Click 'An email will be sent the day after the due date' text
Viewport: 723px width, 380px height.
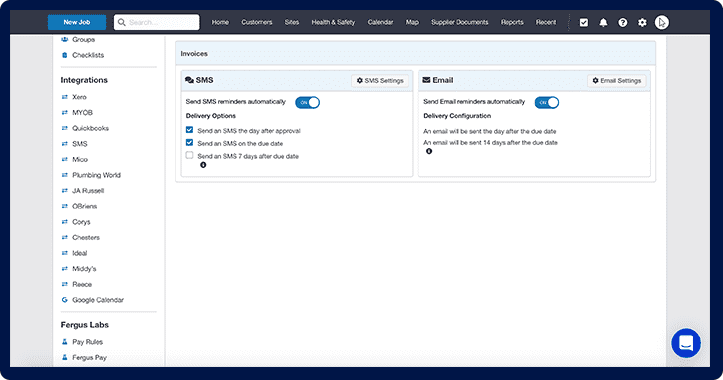490,131
